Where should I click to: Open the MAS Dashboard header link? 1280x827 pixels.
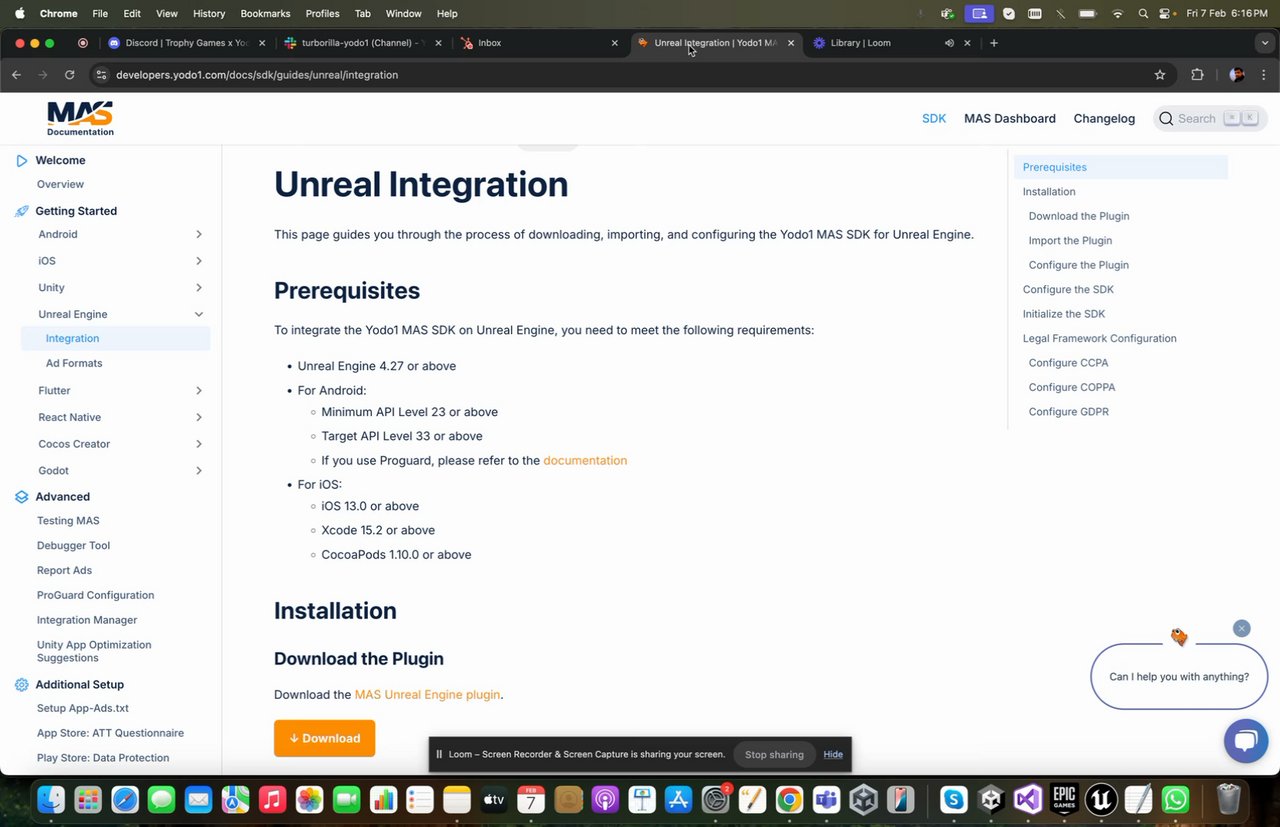[1009, 119]
